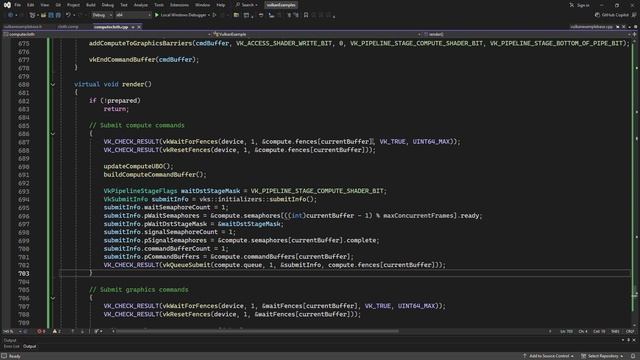Image resolution: width=640 pixels, height=360 pixels.
Task: Click Start Without Debugging hollow play icon
Action: pos(214,15)
